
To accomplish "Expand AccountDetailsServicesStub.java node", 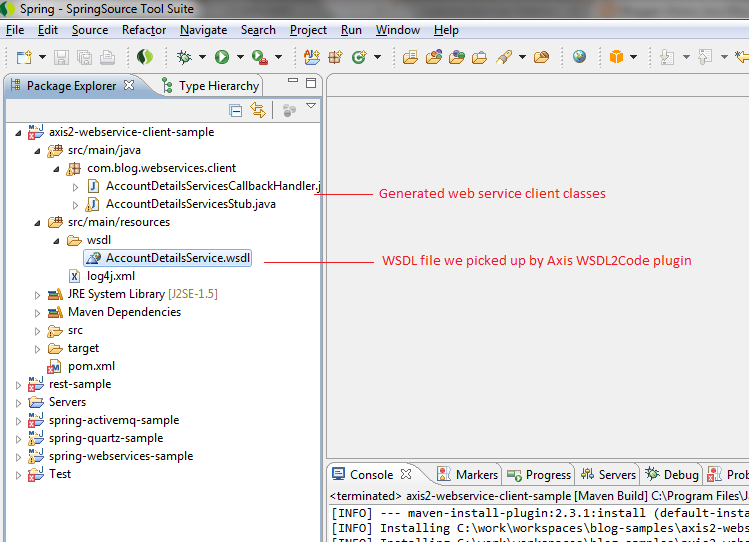I will tap(75, 205).
